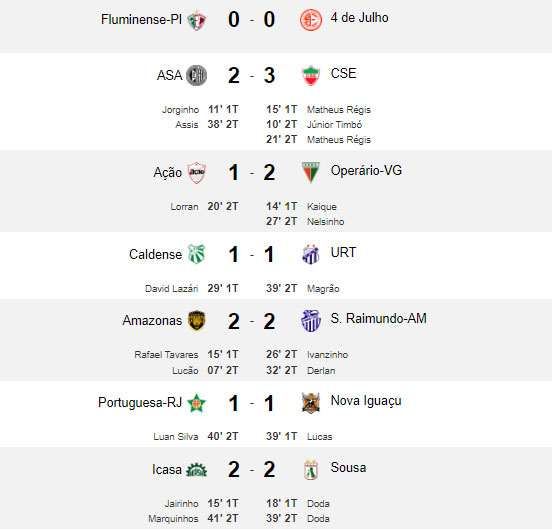Select the Nova Iguaçu badge
The height and width of the screenshot is (530, 552).
pyautogui.click(x=311, y=403)
